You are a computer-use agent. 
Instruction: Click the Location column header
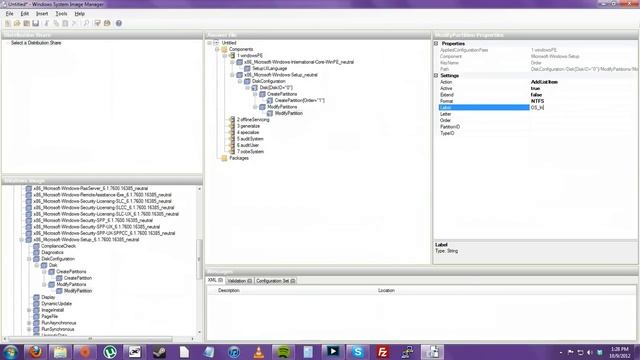coord(386,291)
